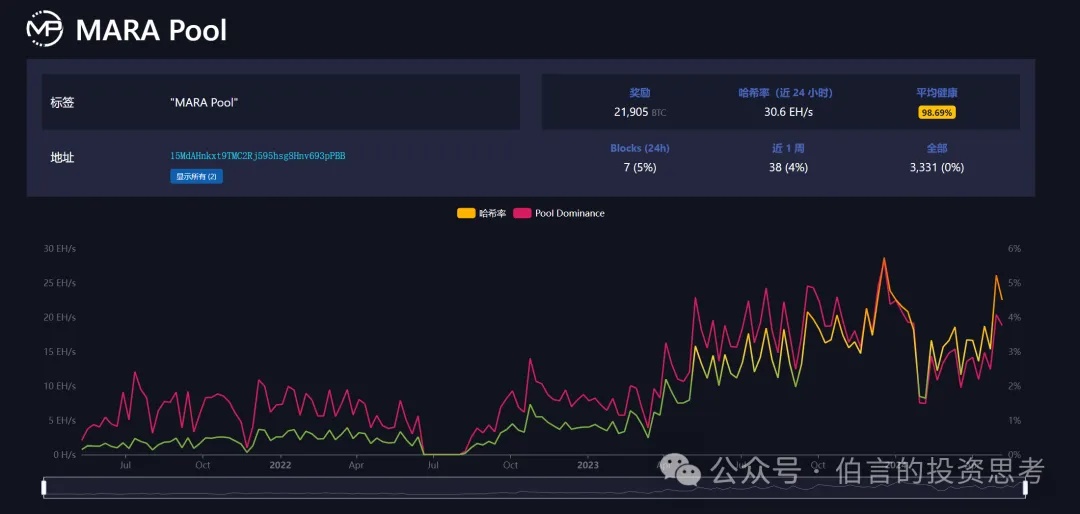Select the Blocks (24h) stat header
1080x514 pixels.
pos(639,148)
